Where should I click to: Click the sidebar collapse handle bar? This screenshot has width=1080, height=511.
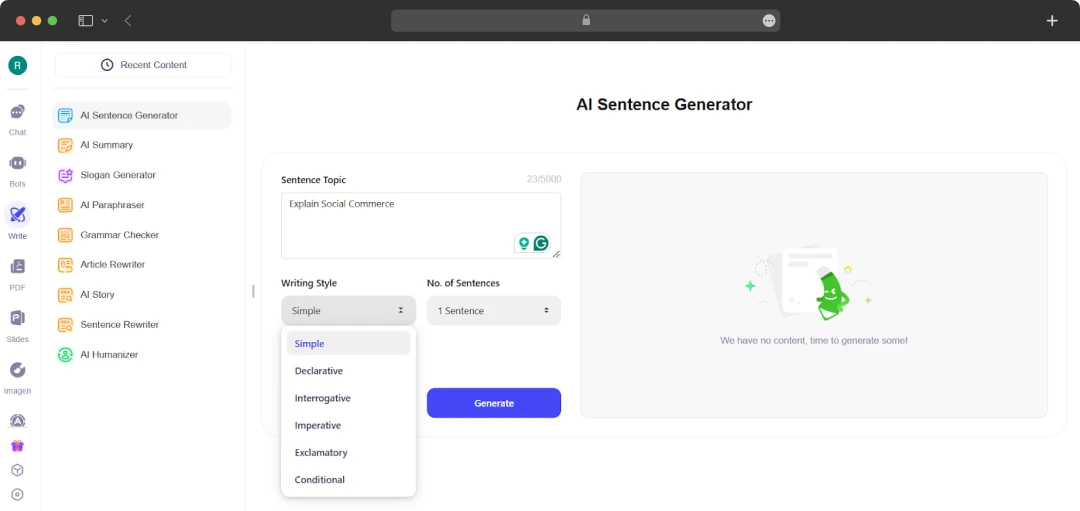(x=253, y=291)
